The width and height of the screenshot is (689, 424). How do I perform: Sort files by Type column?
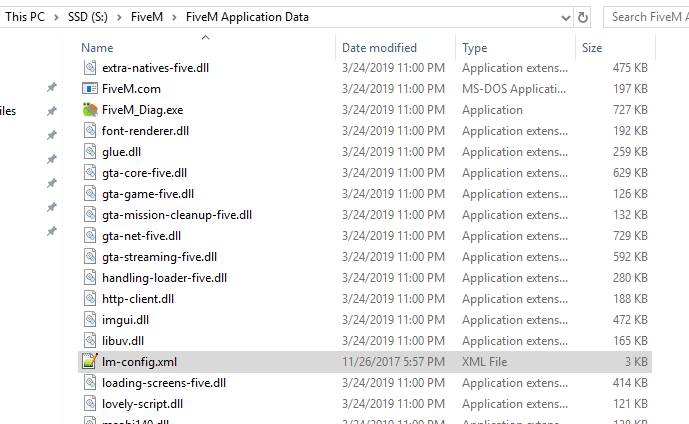coord(475,47)
